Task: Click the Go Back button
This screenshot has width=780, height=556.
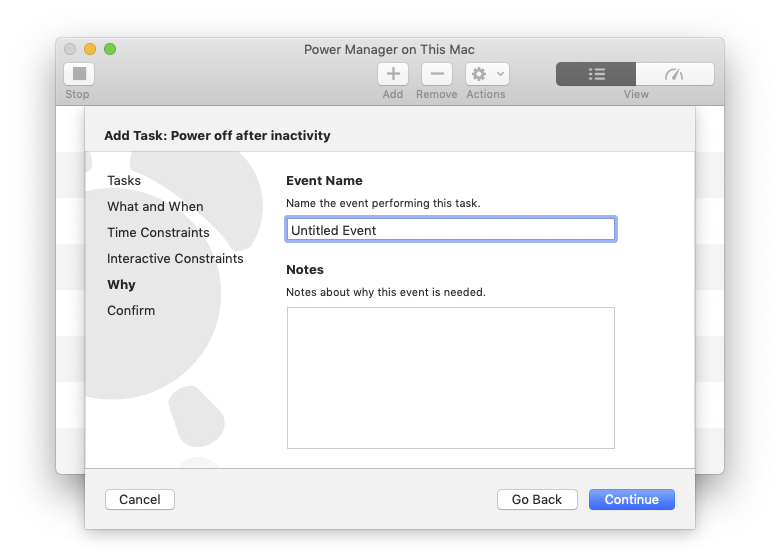Action: coord(537,499)
